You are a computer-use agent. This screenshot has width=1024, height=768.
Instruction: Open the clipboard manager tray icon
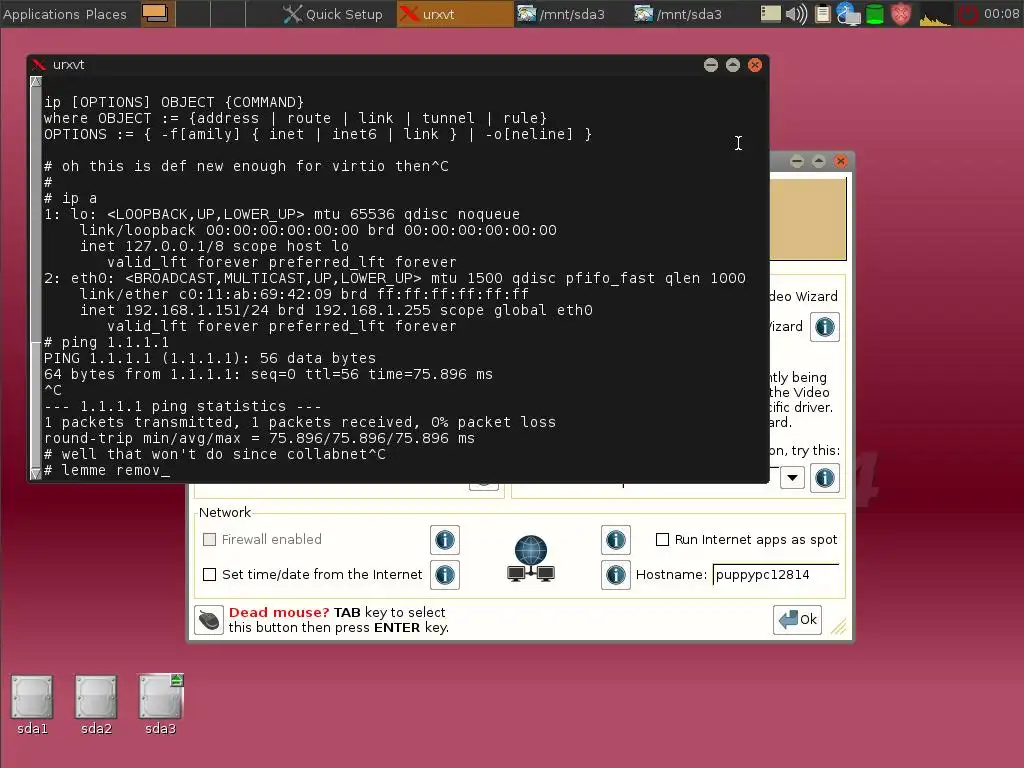tap(823, 14)
